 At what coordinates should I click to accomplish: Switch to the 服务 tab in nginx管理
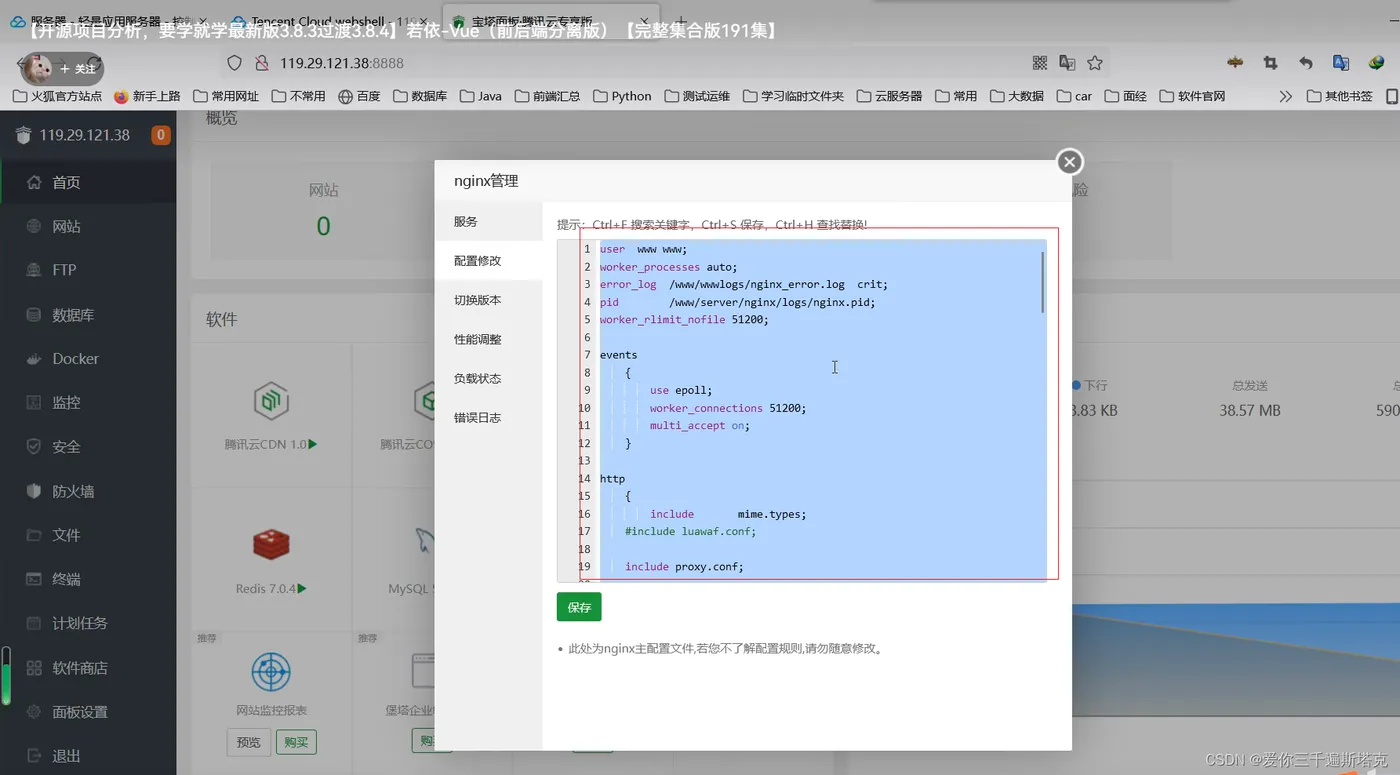488,222
